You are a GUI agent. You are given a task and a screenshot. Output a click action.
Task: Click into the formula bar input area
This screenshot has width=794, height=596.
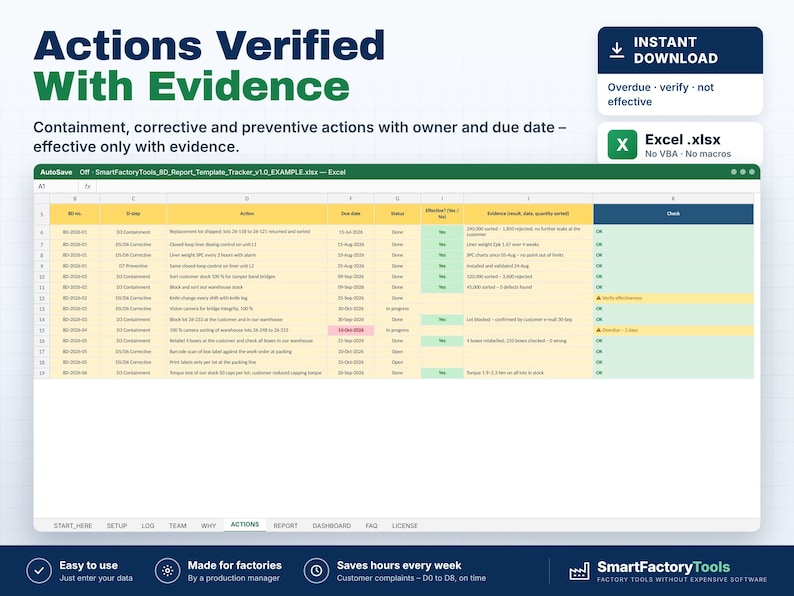point(427,186)
